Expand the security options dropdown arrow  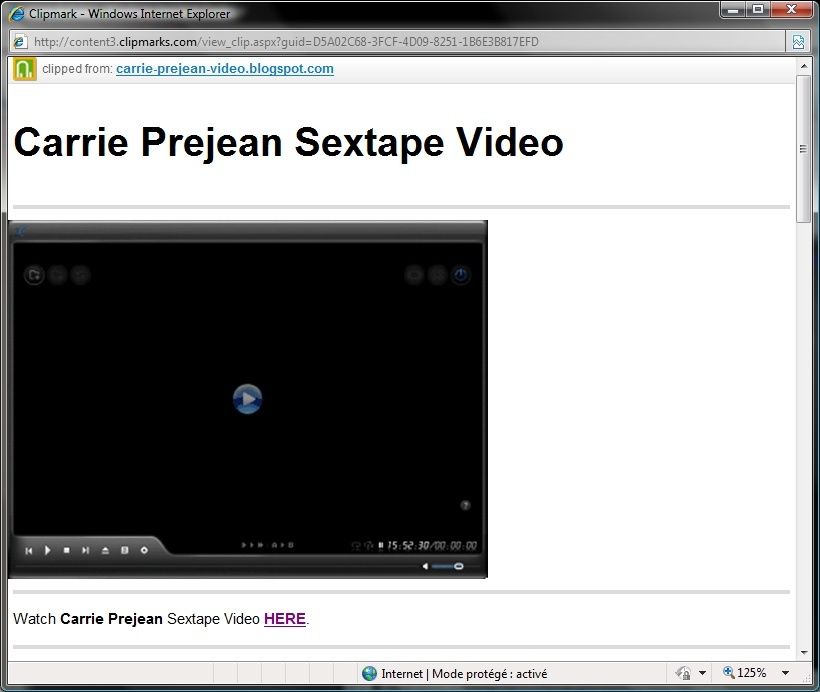click(702, 673)
